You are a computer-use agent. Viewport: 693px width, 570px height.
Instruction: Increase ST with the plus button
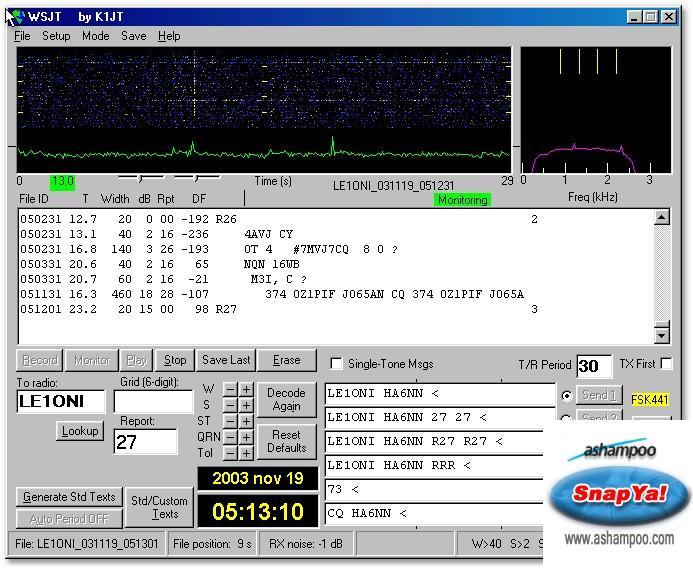coord(246,421)
